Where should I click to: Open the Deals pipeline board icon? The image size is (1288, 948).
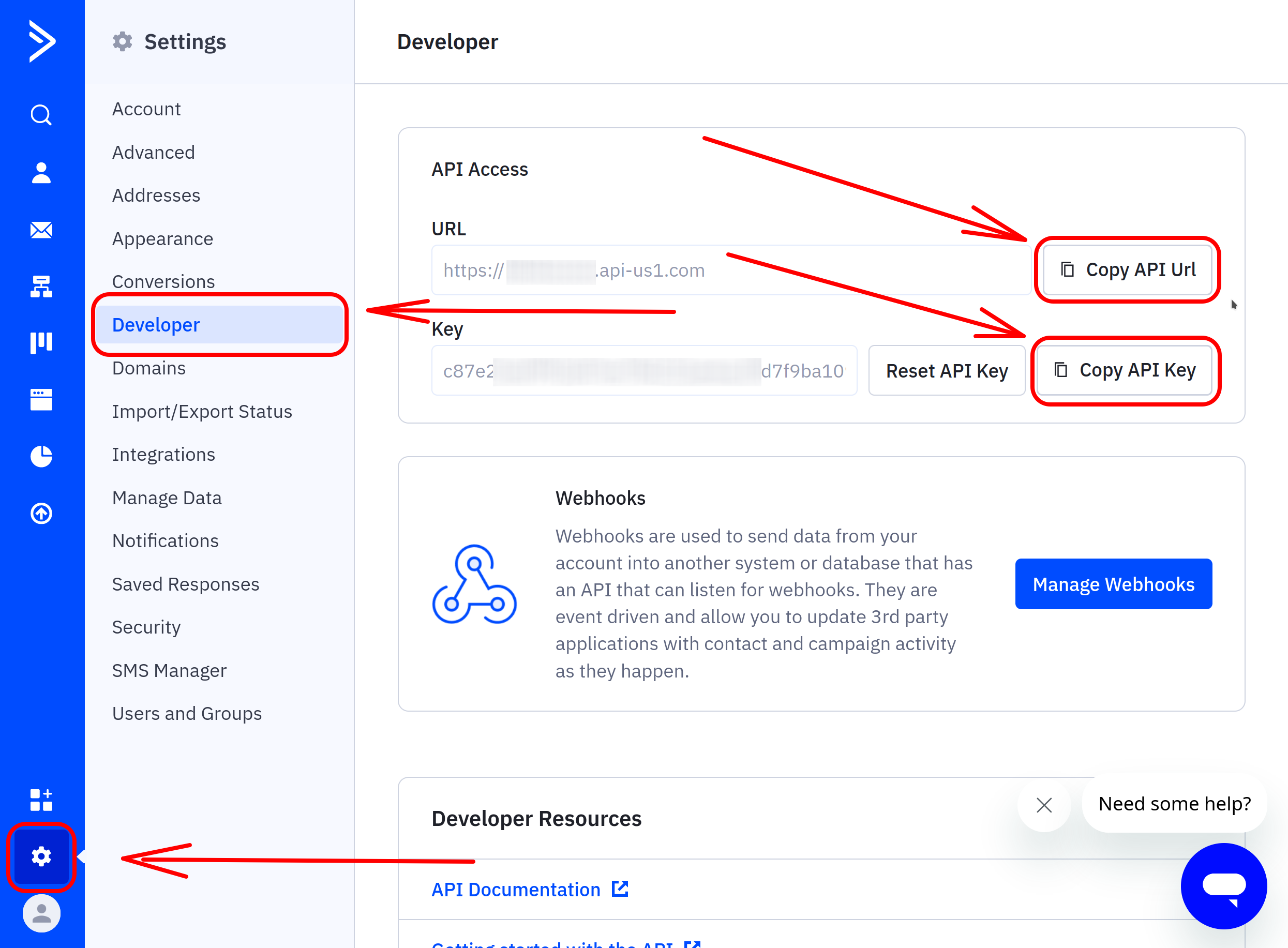coord(41,342)
